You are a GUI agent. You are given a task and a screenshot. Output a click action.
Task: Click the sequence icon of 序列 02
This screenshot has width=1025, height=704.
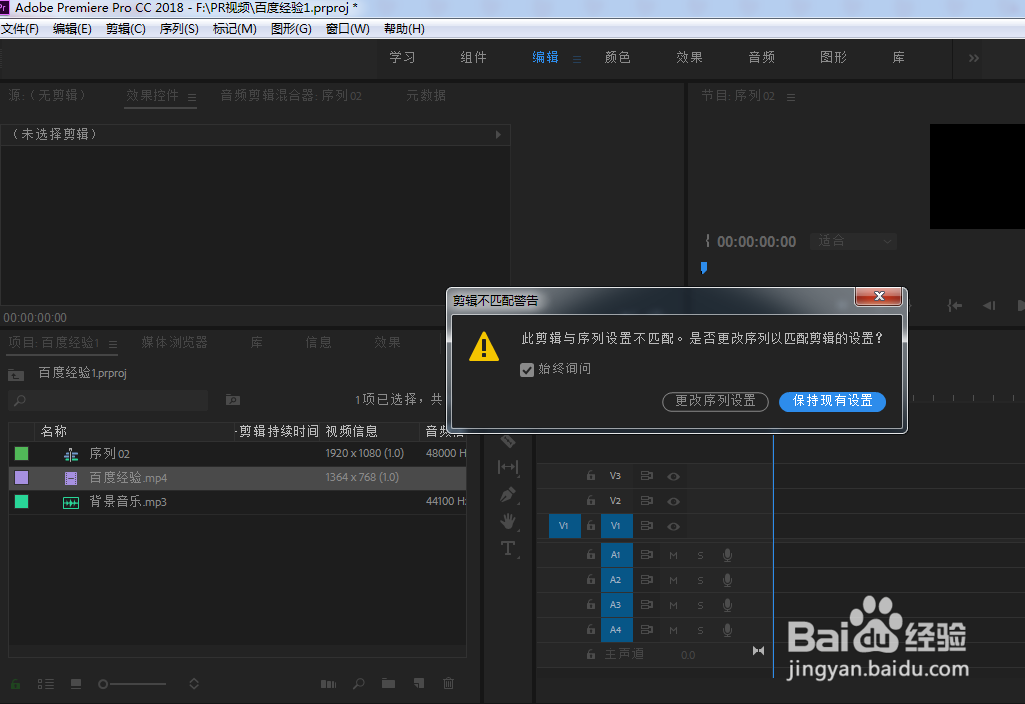(x=71, y=454)
